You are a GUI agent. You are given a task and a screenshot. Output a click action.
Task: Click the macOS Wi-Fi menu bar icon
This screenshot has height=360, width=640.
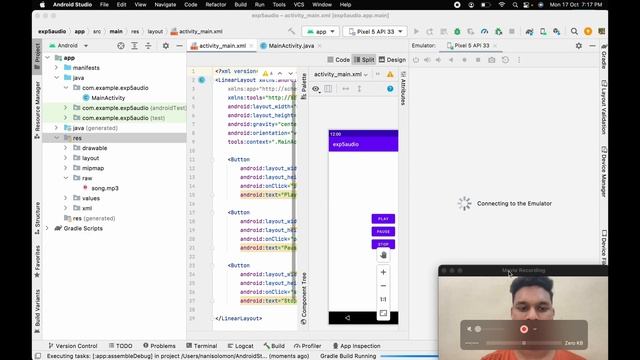(502, 5)
